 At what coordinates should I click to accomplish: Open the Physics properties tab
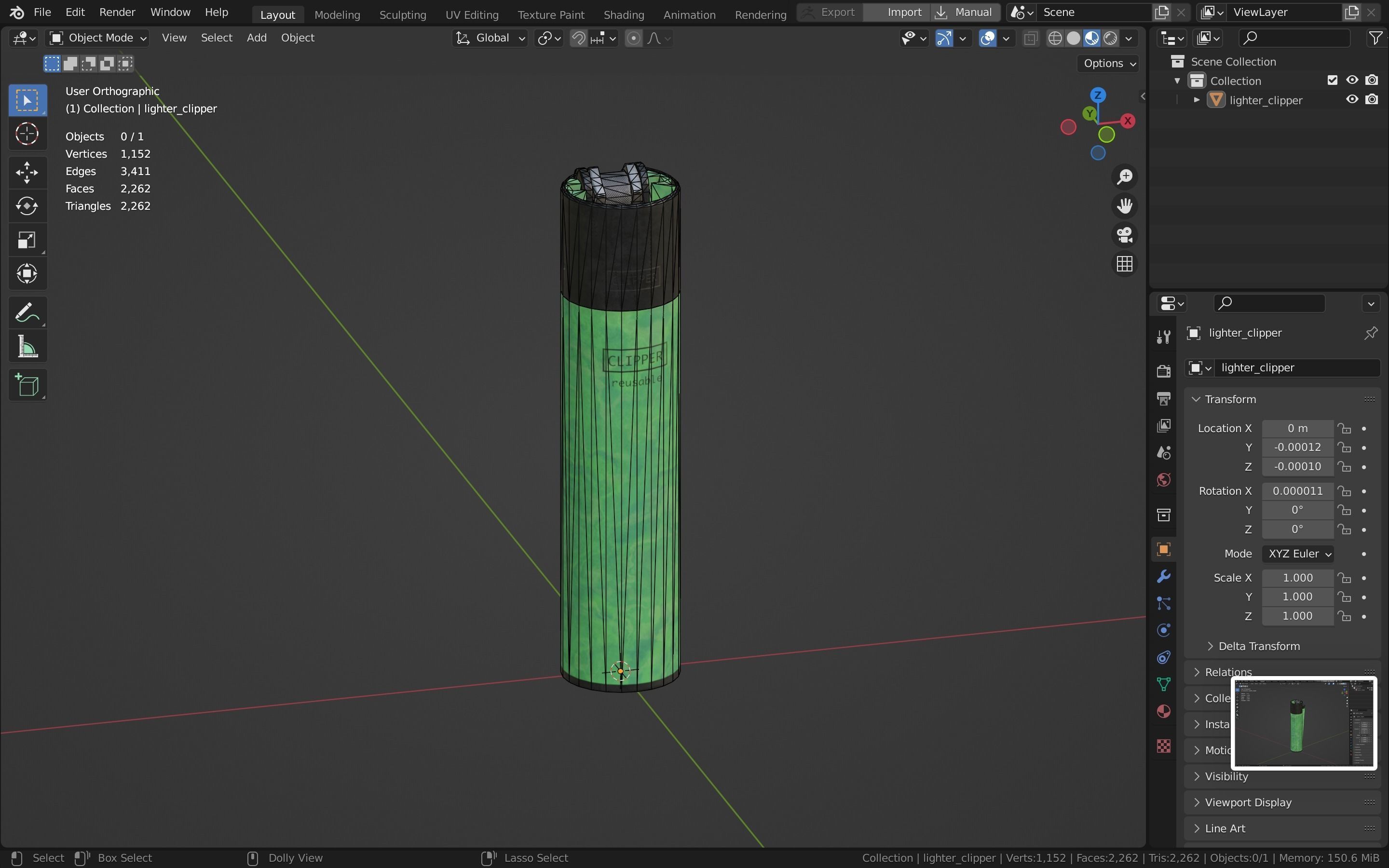[x=1163, y=630]
